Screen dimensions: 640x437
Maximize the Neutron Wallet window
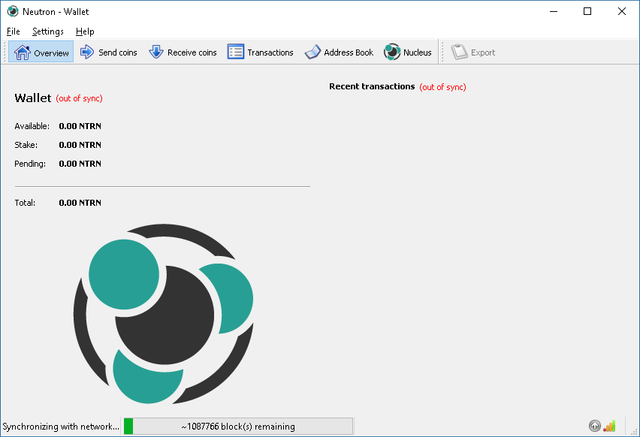coord(587,11)
